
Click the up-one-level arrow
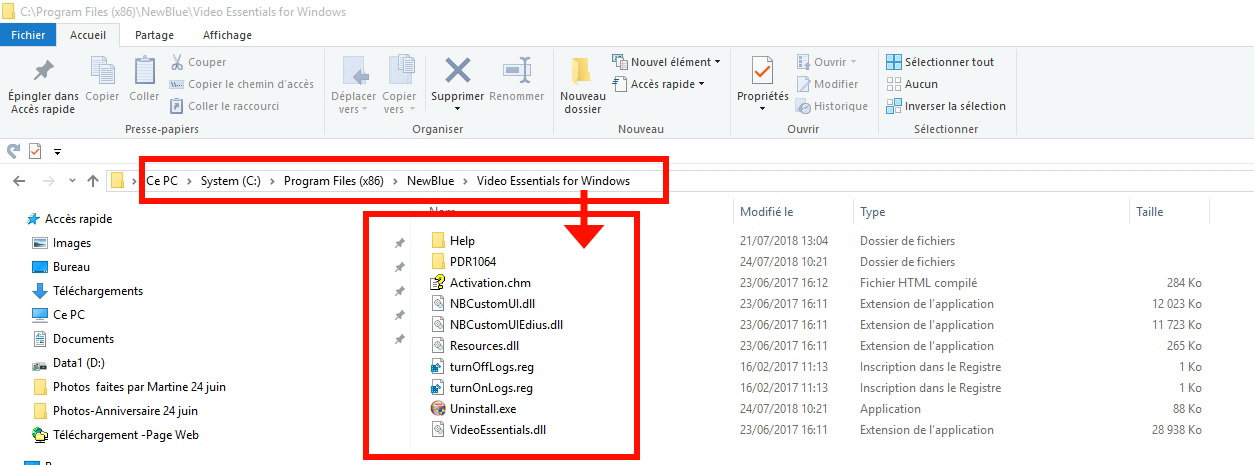(x=93, y=181)
